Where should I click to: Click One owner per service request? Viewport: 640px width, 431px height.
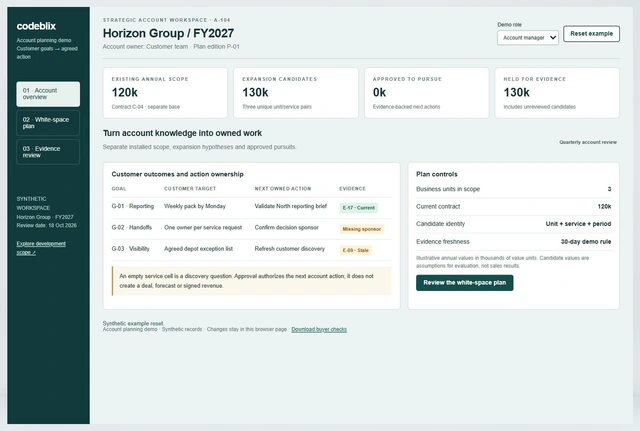pos(203,227)
